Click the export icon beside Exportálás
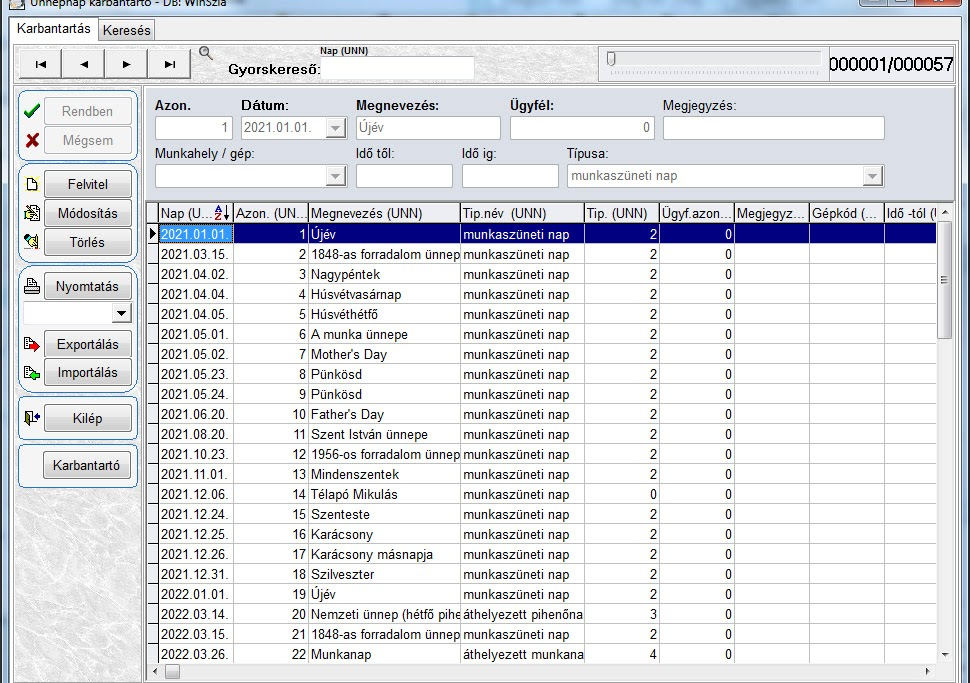This screenshot has height=683, width=970. tap(32, 344)
